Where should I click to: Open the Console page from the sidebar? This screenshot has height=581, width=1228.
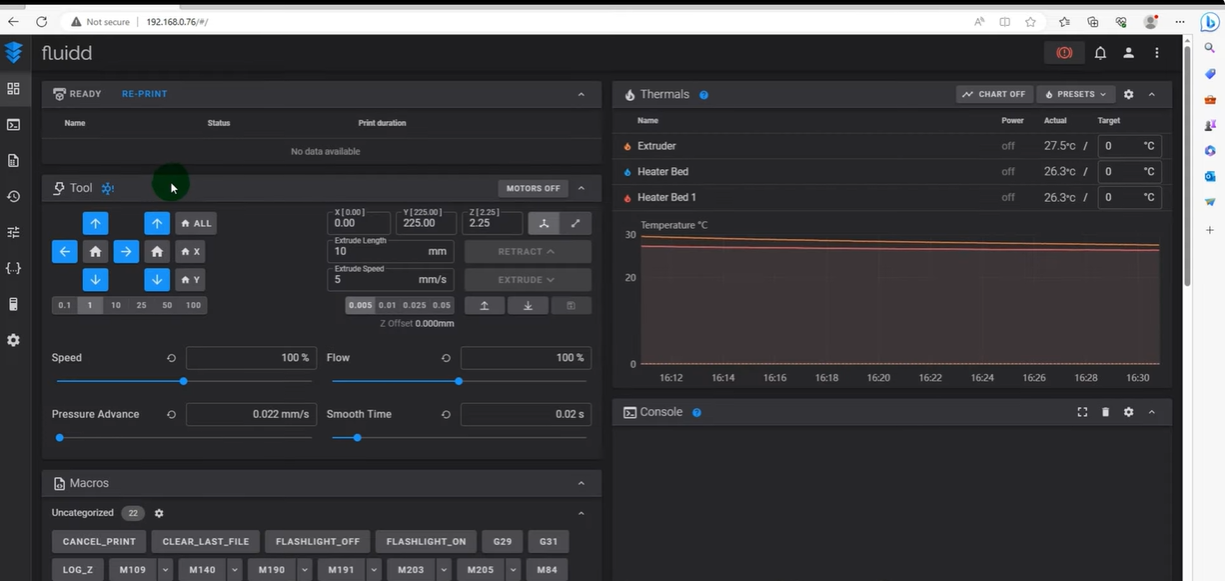[13, 125]
